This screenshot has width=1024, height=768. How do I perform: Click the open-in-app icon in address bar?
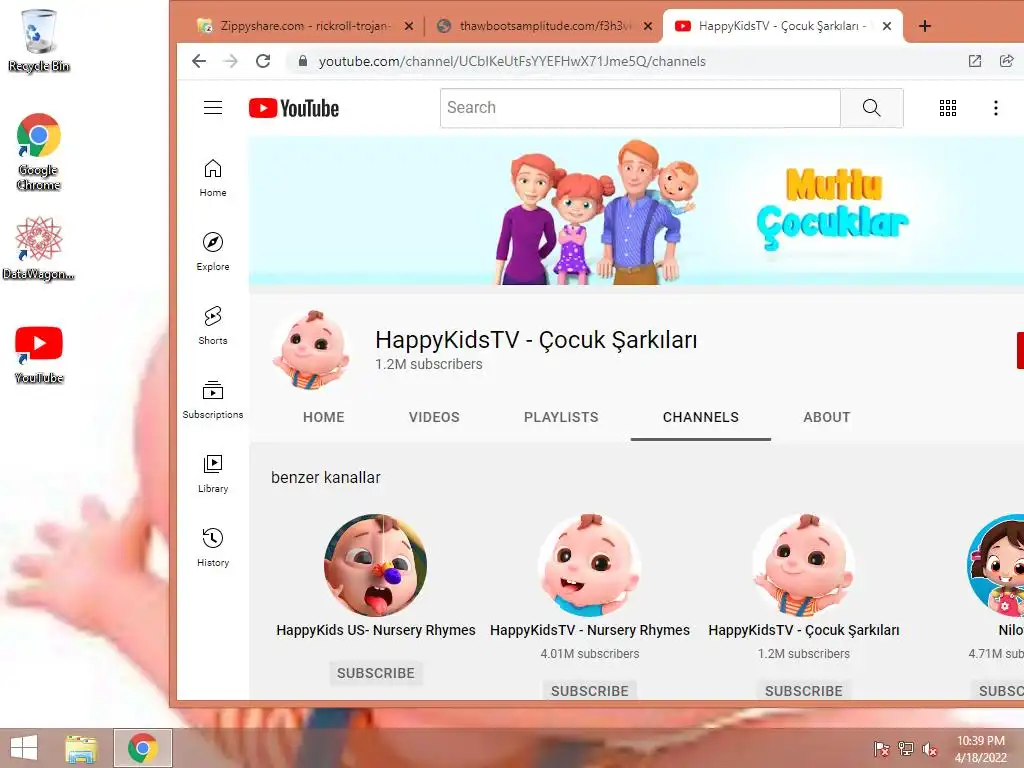coord(975,61)
